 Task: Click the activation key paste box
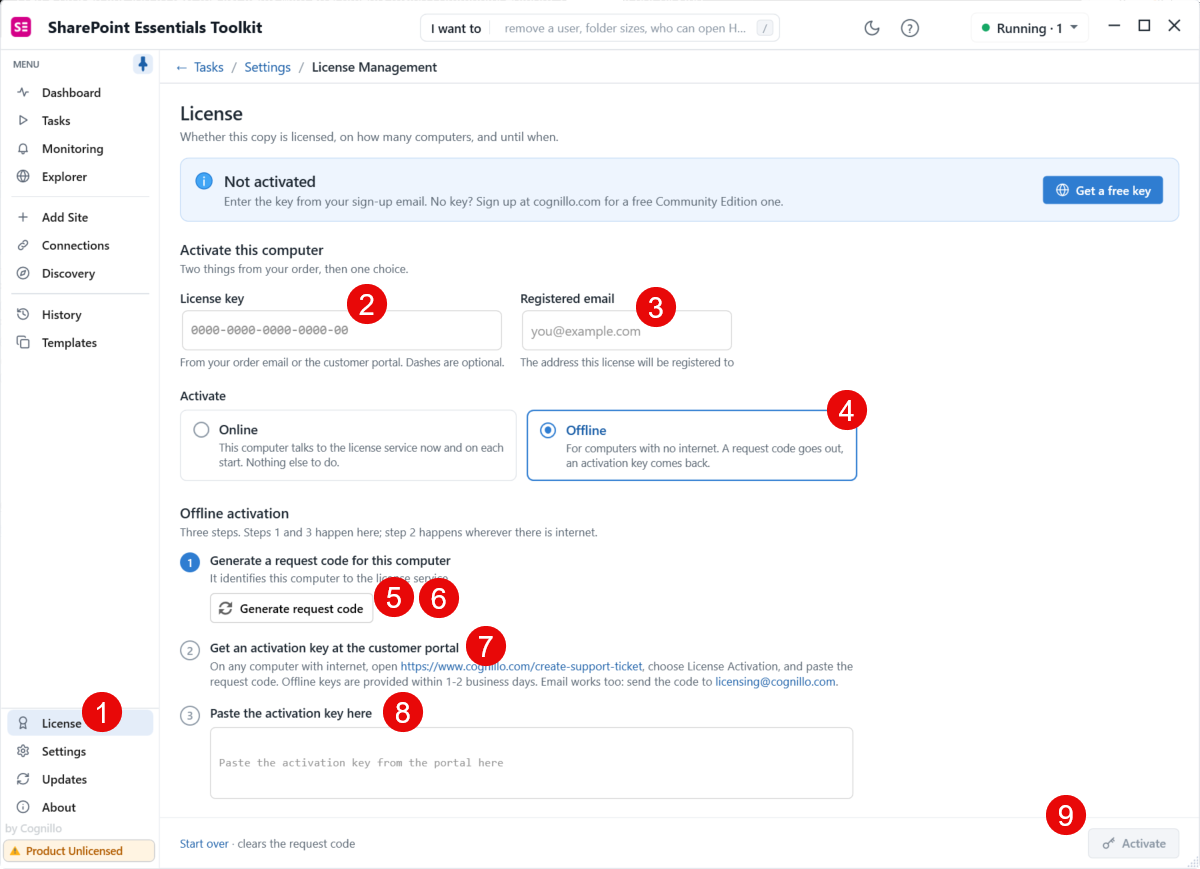pyautogui.click(x=531, y=763)
